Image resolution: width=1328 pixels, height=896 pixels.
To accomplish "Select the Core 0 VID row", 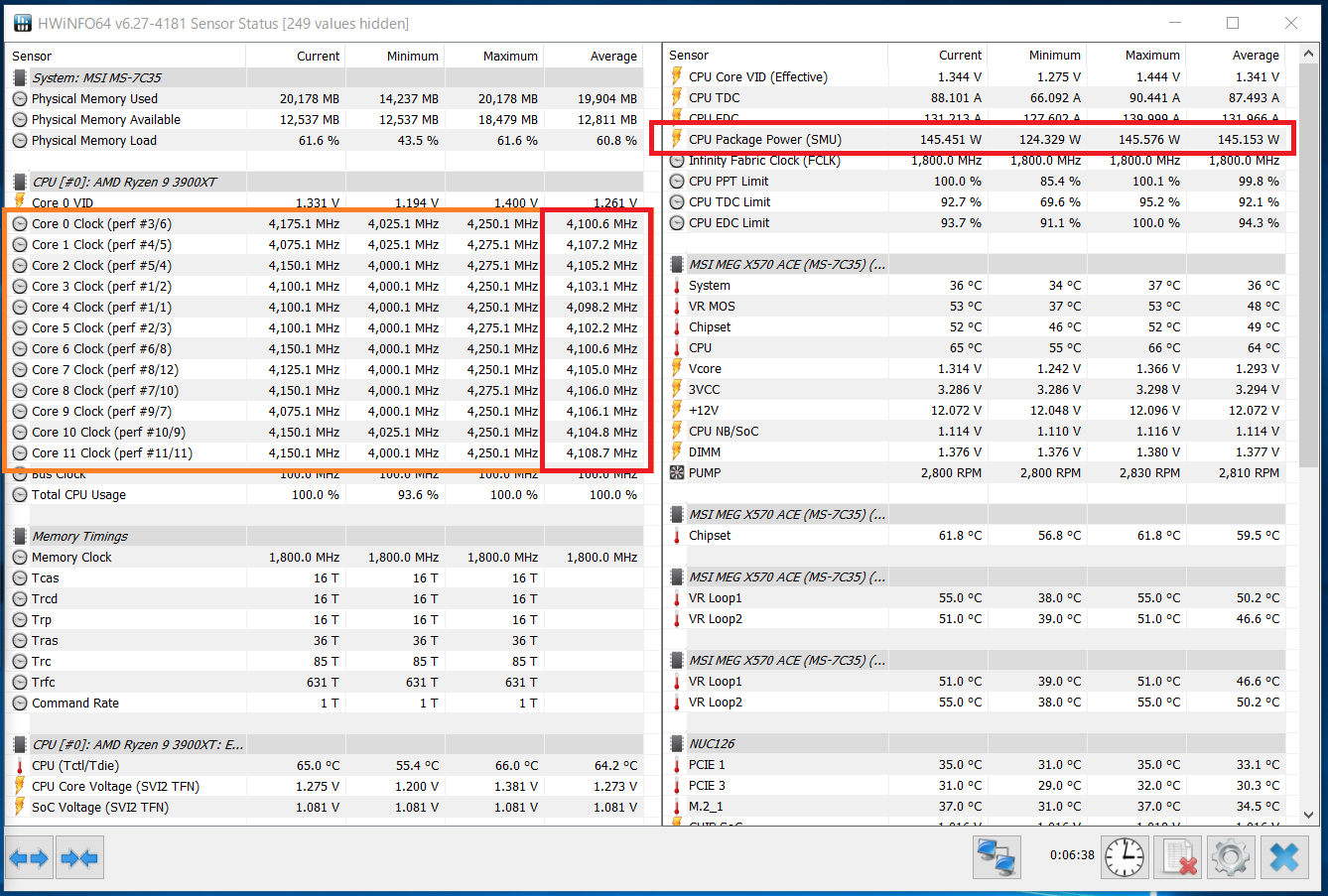I will tap(324, 202).
